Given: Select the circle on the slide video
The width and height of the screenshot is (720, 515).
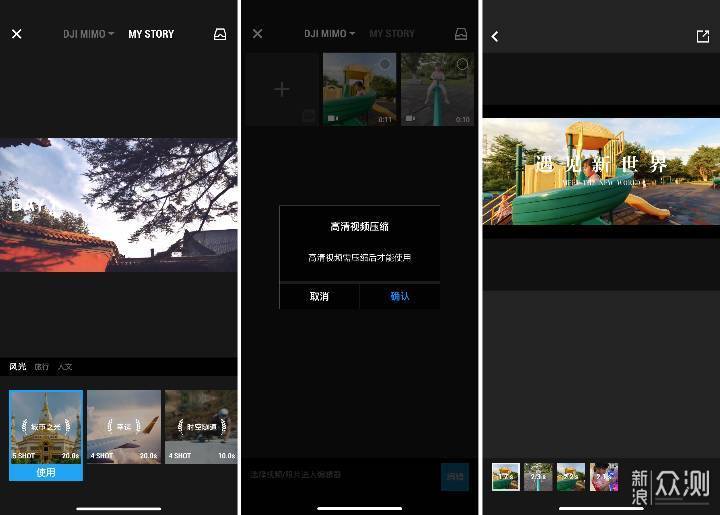Looking at the screenshot, I should point(385,65).
